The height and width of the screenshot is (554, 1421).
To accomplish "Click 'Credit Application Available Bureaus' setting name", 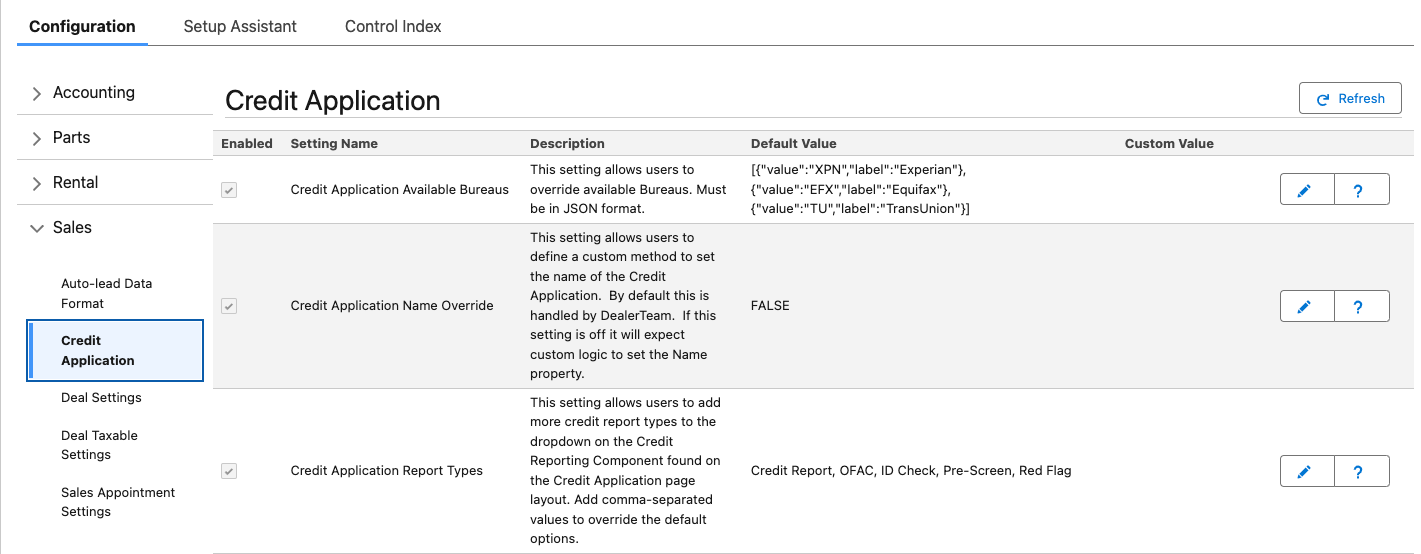I will (400, 189).
